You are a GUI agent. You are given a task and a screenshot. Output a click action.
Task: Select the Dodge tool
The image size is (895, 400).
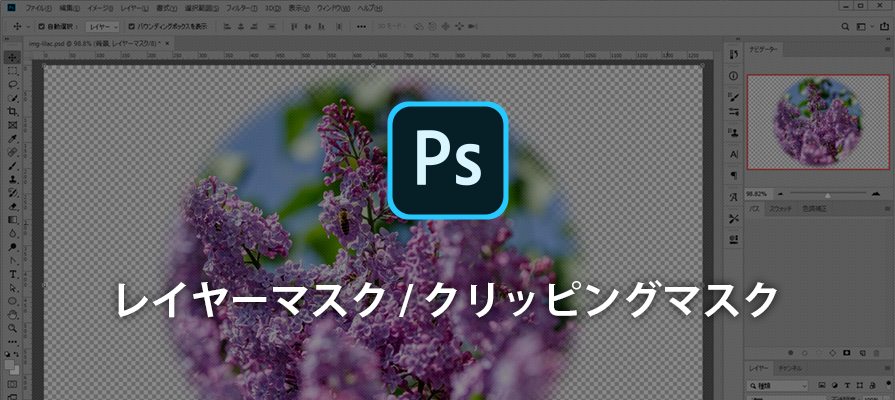13,247
